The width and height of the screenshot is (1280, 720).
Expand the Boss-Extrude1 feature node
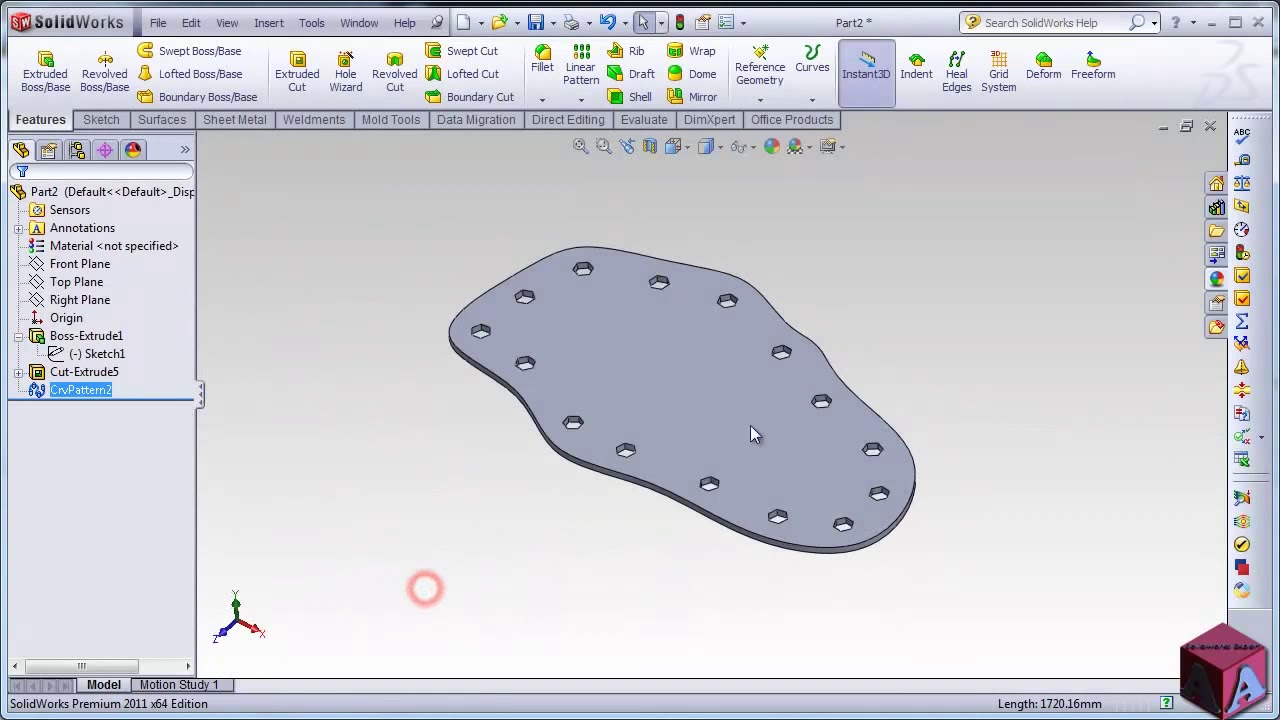pyautogui.click(x=19, y=336)
